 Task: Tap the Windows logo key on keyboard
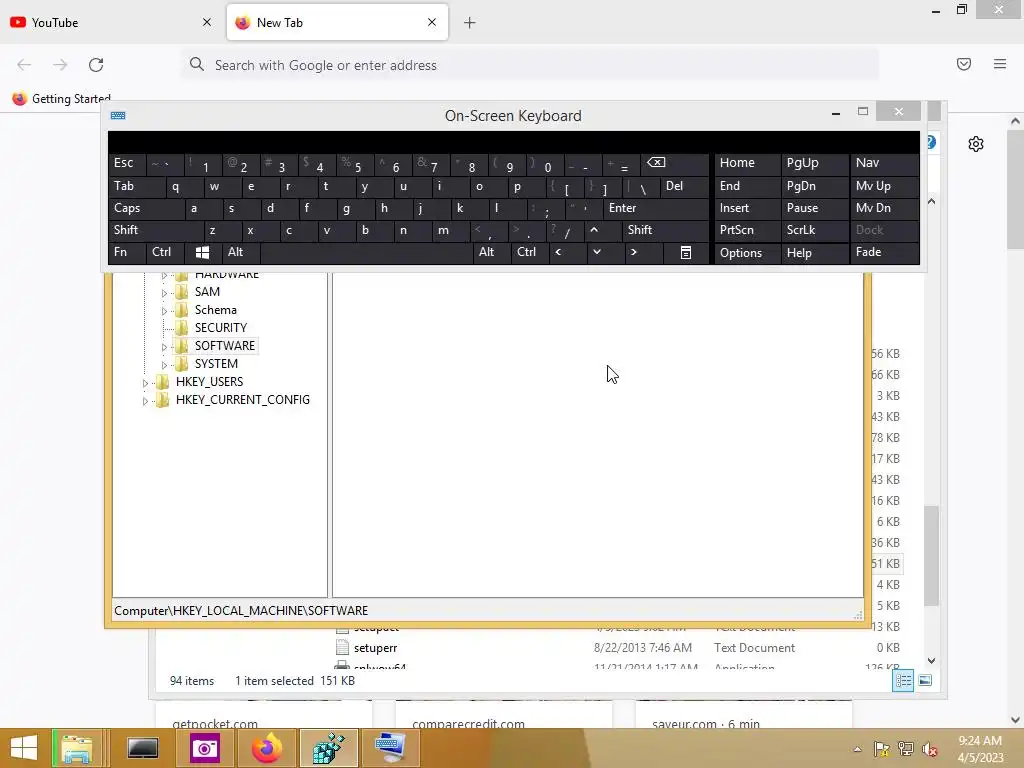tap(202, 252)
